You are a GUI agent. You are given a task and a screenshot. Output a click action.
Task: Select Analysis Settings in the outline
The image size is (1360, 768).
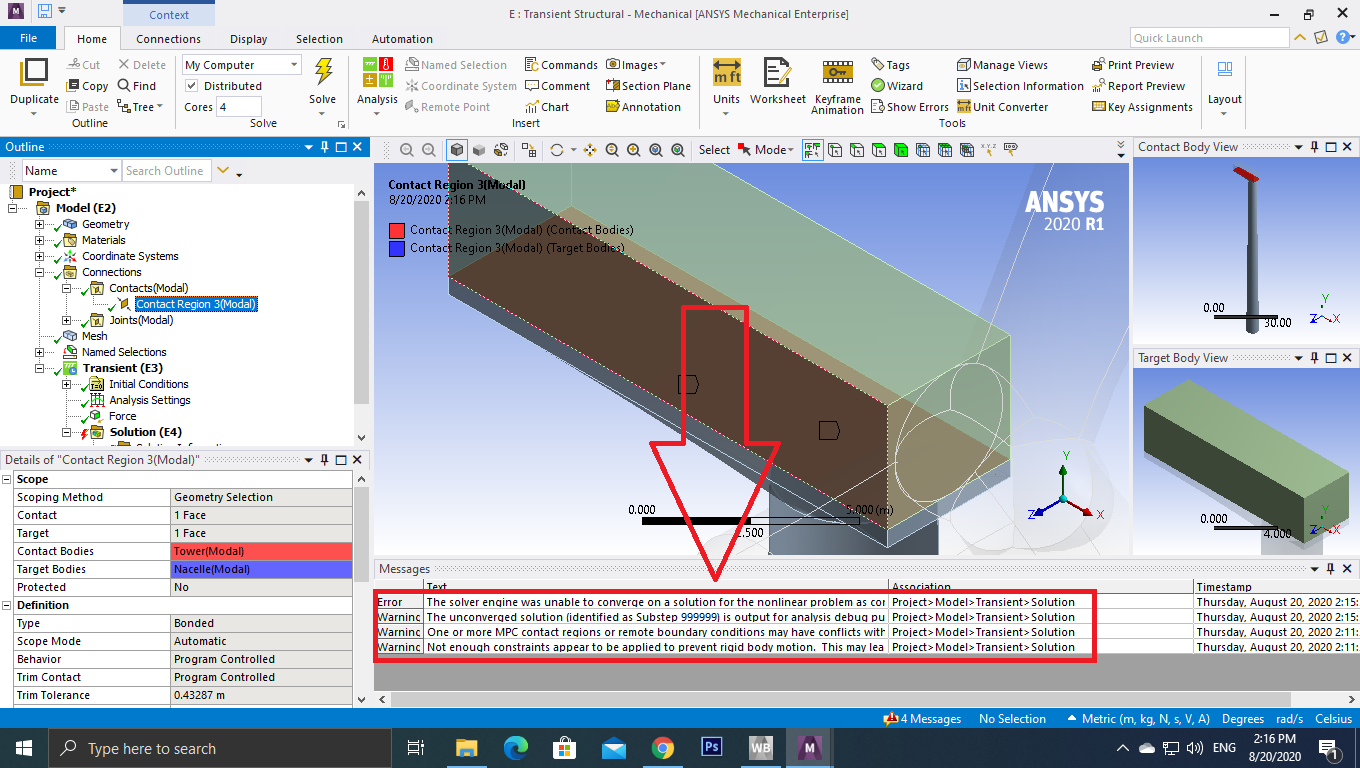[x=149, y=400]
